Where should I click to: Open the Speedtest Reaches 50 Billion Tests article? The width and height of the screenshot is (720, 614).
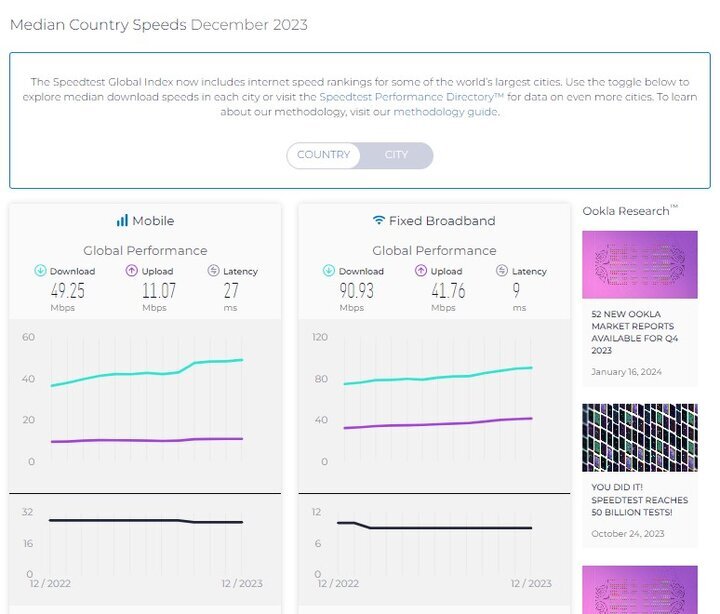[x=639, y=500]
